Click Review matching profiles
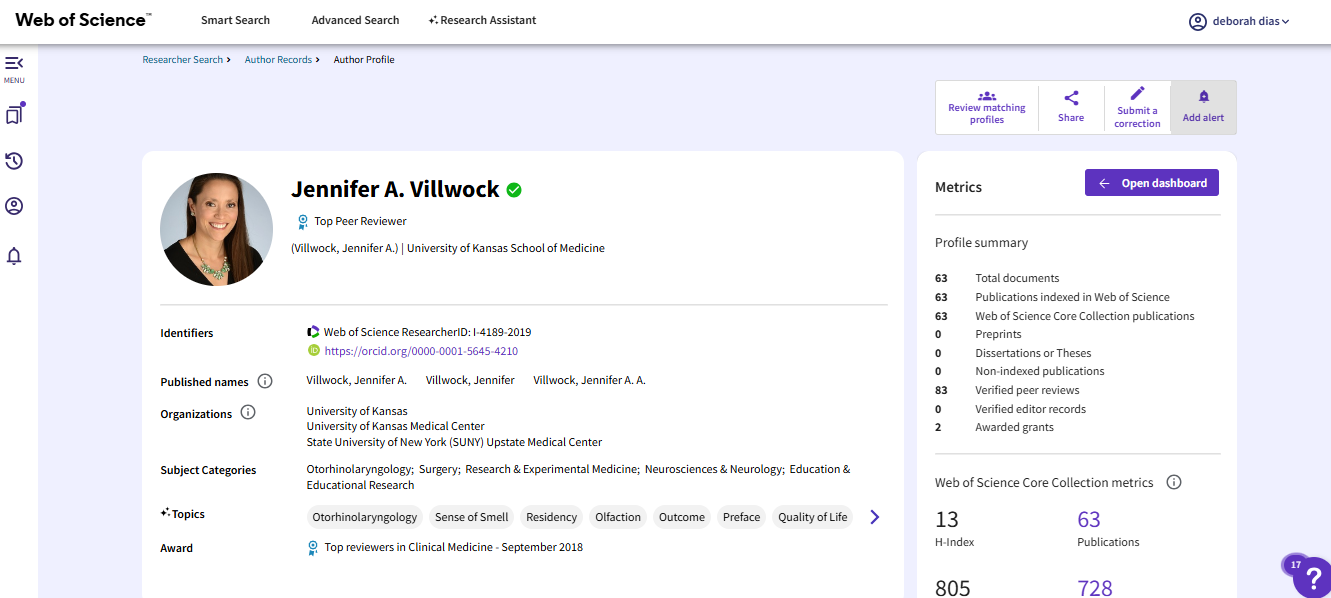Viewport: 1331px width, 598px height. (986, 107)
